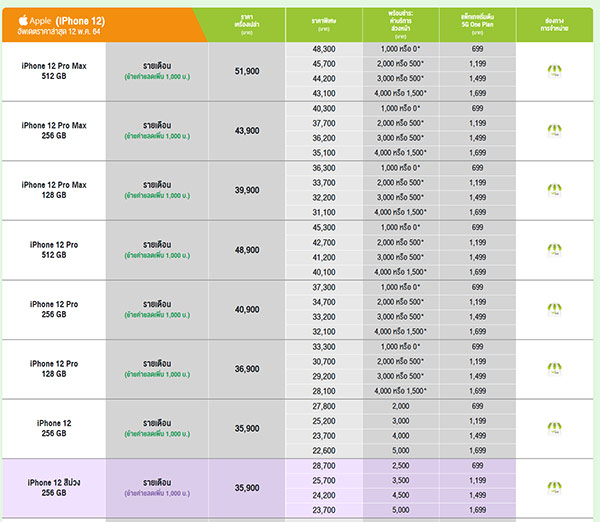Click the full price 51,900

[247, 71]
